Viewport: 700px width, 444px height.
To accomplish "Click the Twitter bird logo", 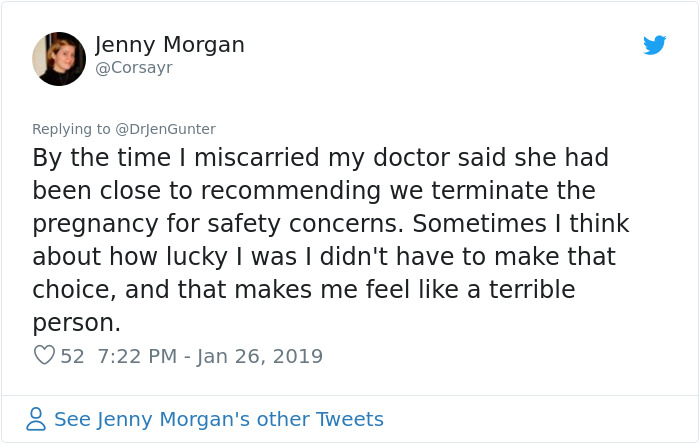I will point(654,45).
